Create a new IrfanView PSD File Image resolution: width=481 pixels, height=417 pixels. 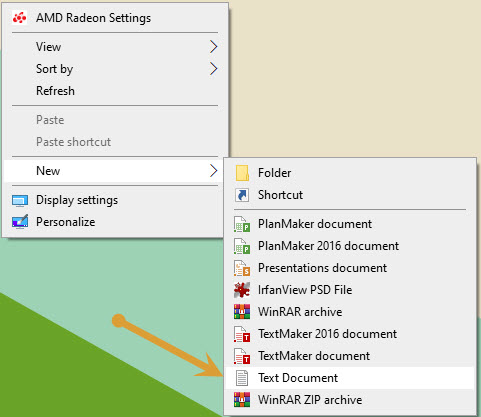click(x=350, y=290)
